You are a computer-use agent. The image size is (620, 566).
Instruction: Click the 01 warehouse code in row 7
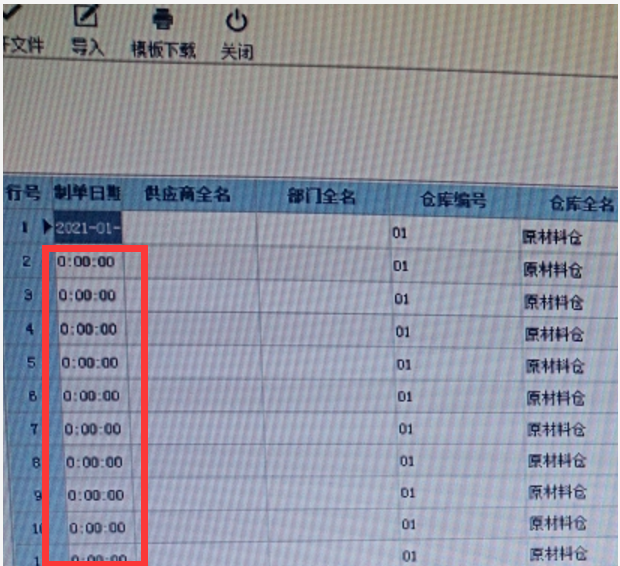click(406, 429)
